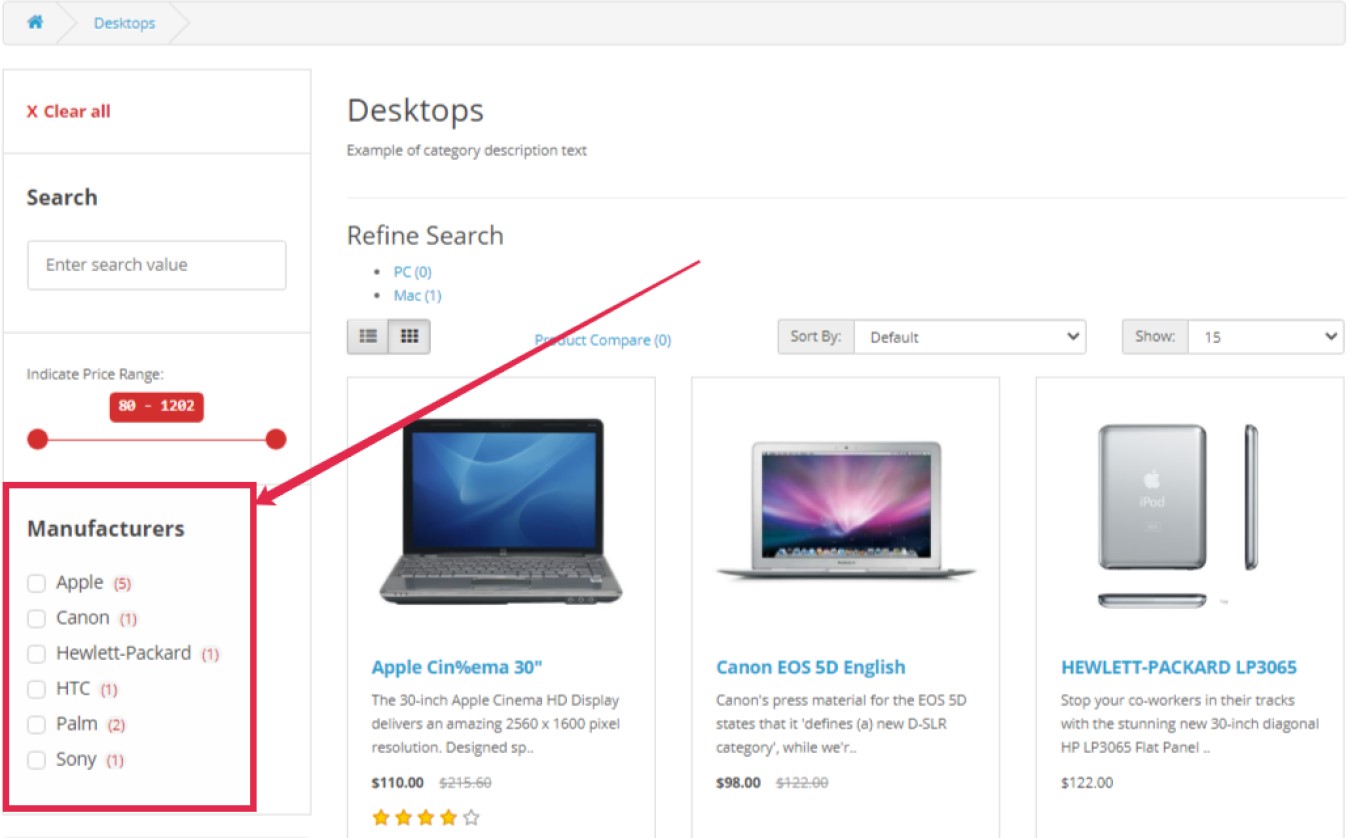1350x838 pixels.
Task: Focus the search value input field
Action: click(156, 265)
